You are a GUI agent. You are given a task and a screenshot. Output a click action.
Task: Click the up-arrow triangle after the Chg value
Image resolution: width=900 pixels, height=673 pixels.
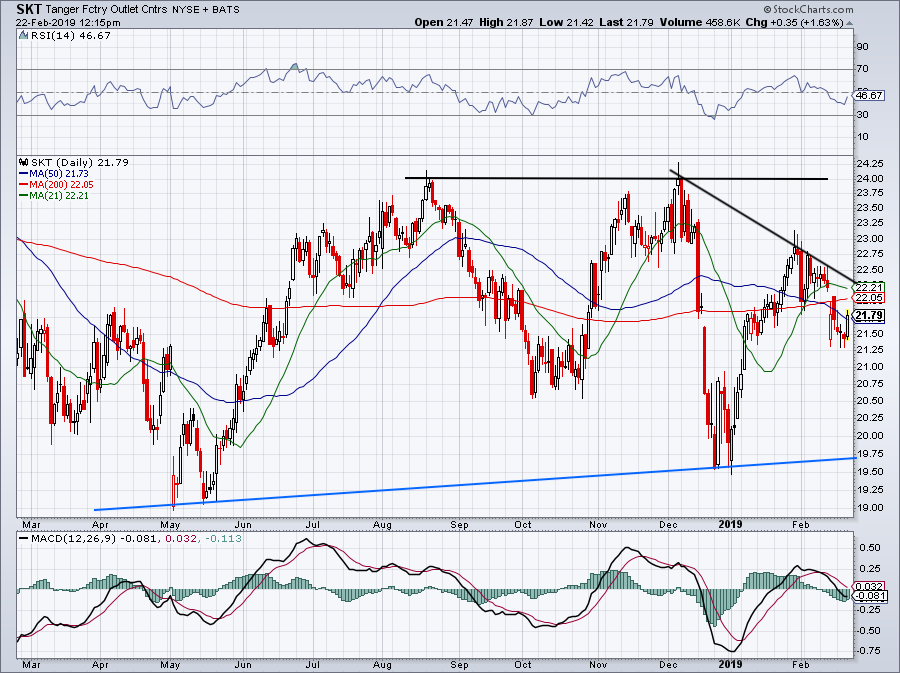(849, 23)
